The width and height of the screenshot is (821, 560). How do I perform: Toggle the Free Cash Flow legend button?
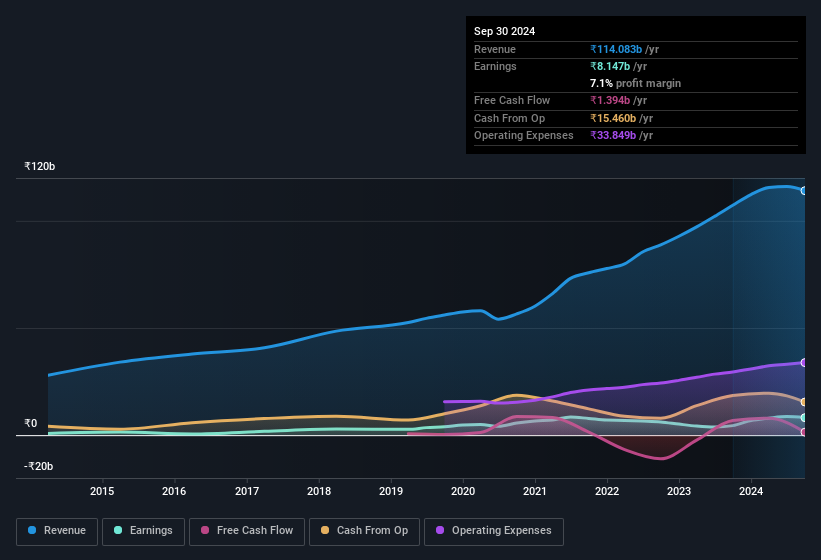pos(247,532)
